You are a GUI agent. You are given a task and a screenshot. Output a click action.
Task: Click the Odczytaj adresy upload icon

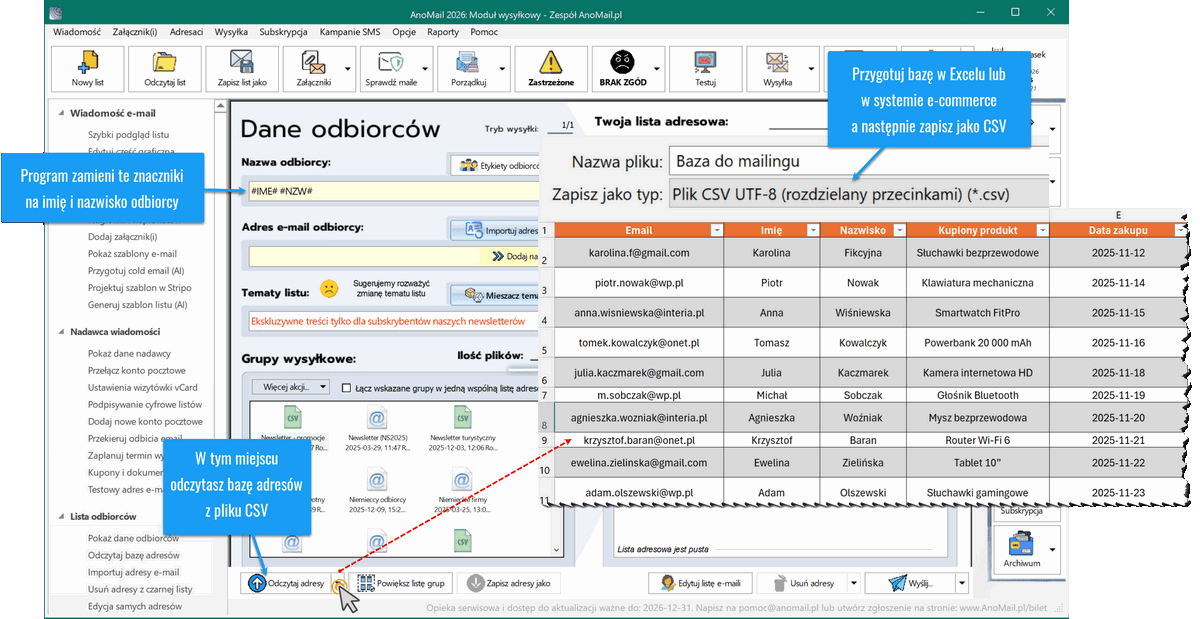coord(257,583)
